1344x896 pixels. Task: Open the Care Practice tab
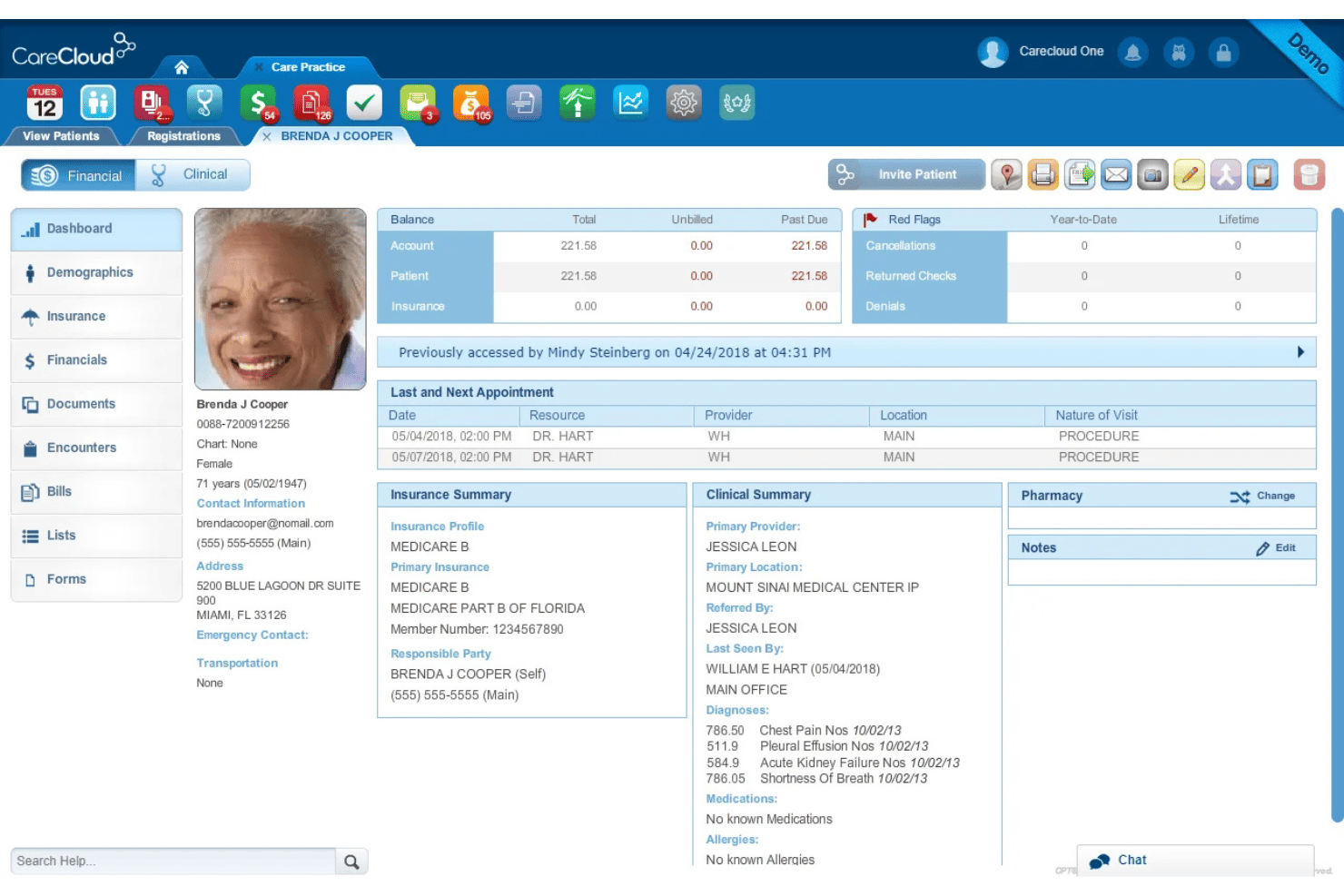(x=308, y=67)
